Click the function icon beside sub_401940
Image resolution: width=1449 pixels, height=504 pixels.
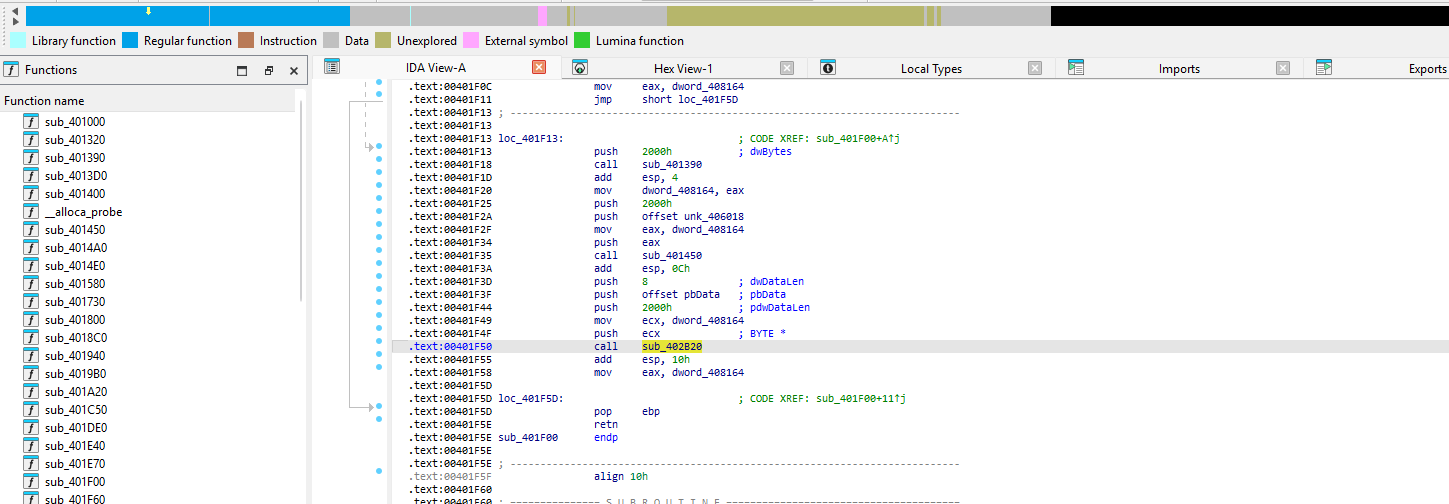[31, 356]
